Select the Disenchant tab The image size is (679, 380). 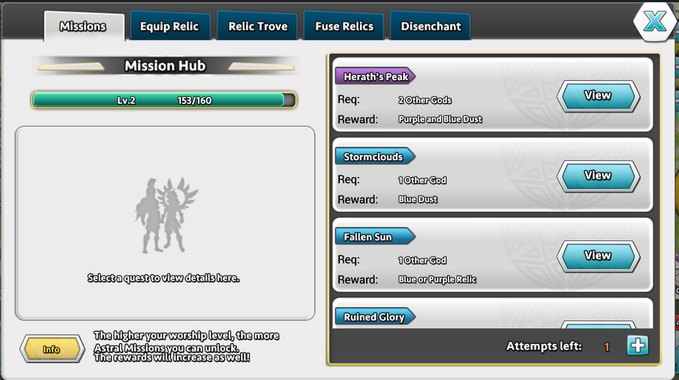430,26
